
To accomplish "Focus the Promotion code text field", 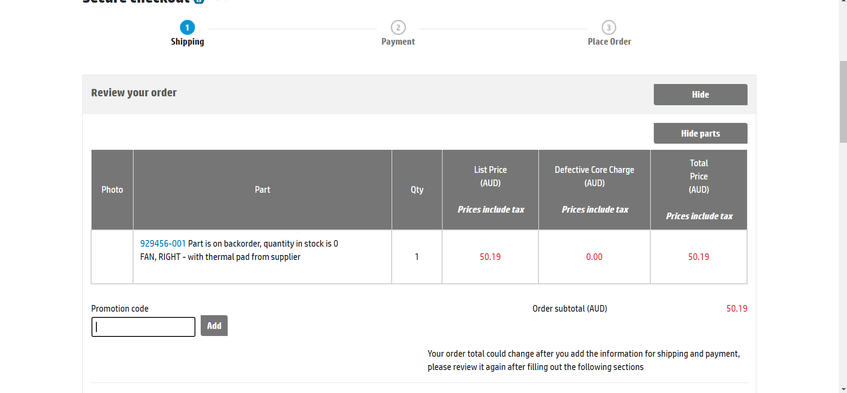I will 143,327.
